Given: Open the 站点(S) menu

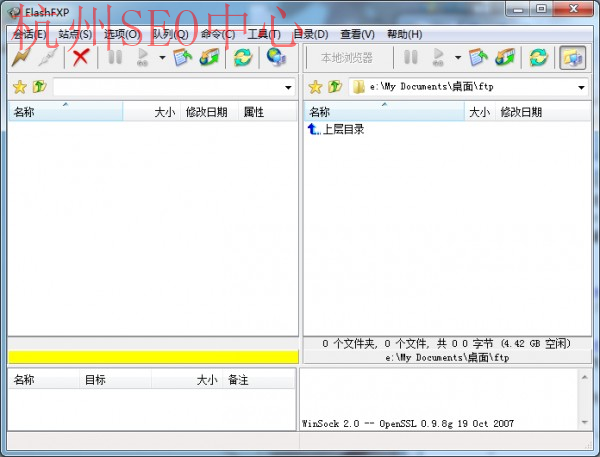Looking at the screenshot, I should click(x=75, y=34).
